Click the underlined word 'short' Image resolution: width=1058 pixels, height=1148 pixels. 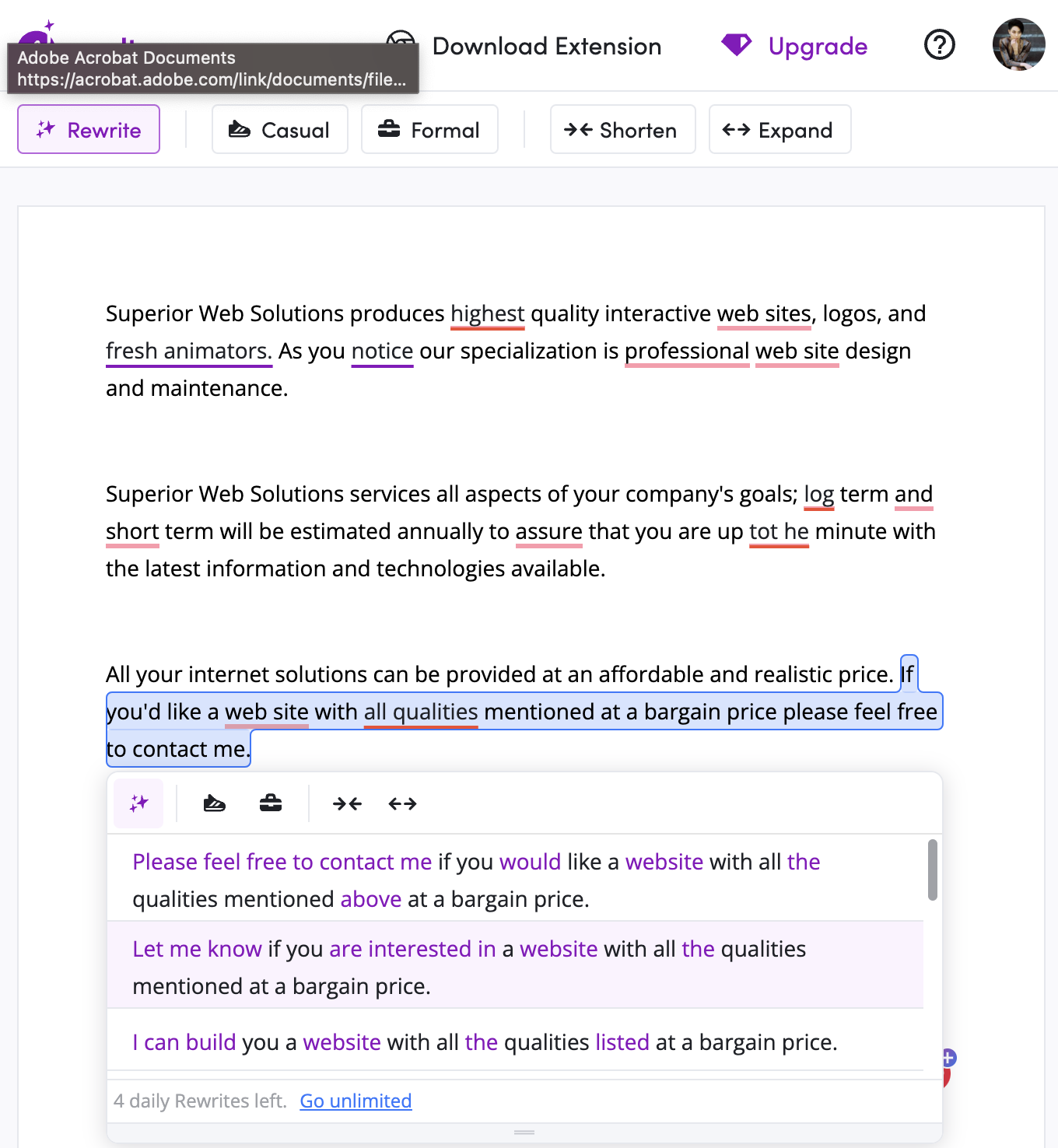pos(132,531)
